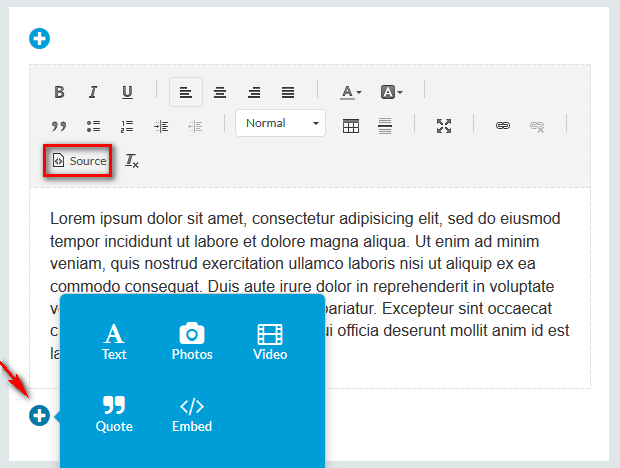Toggle underline formatting
Viewport: 620px width, 468px height.
click(127, 92)
